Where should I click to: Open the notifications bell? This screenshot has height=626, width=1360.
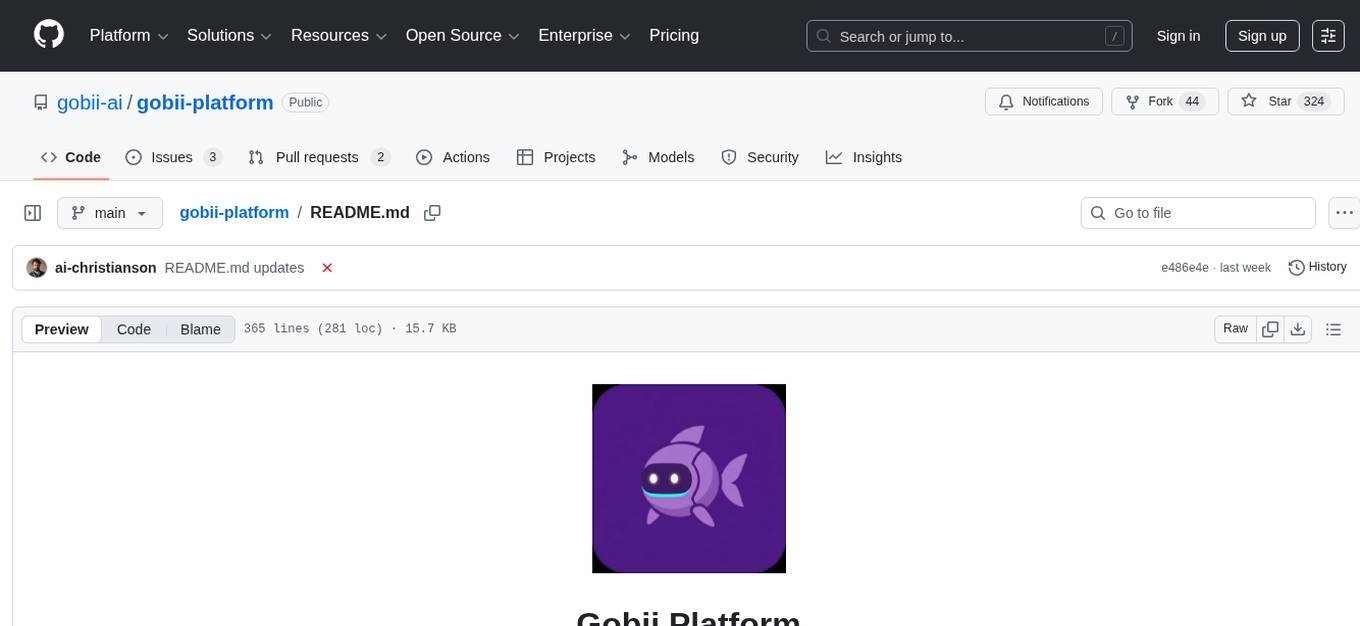pyautogui.click(x=1007, y=101)
